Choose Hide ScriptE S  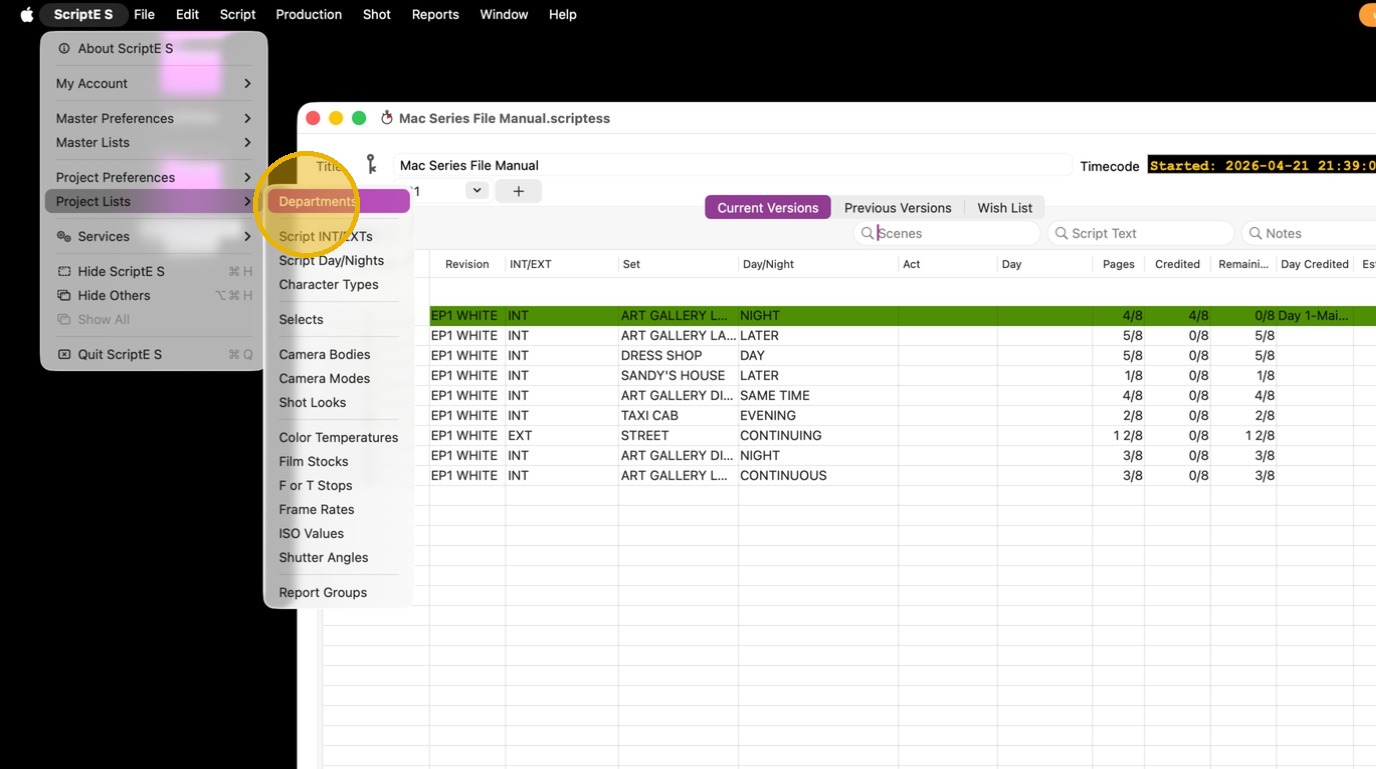click(x=154, y=271)
